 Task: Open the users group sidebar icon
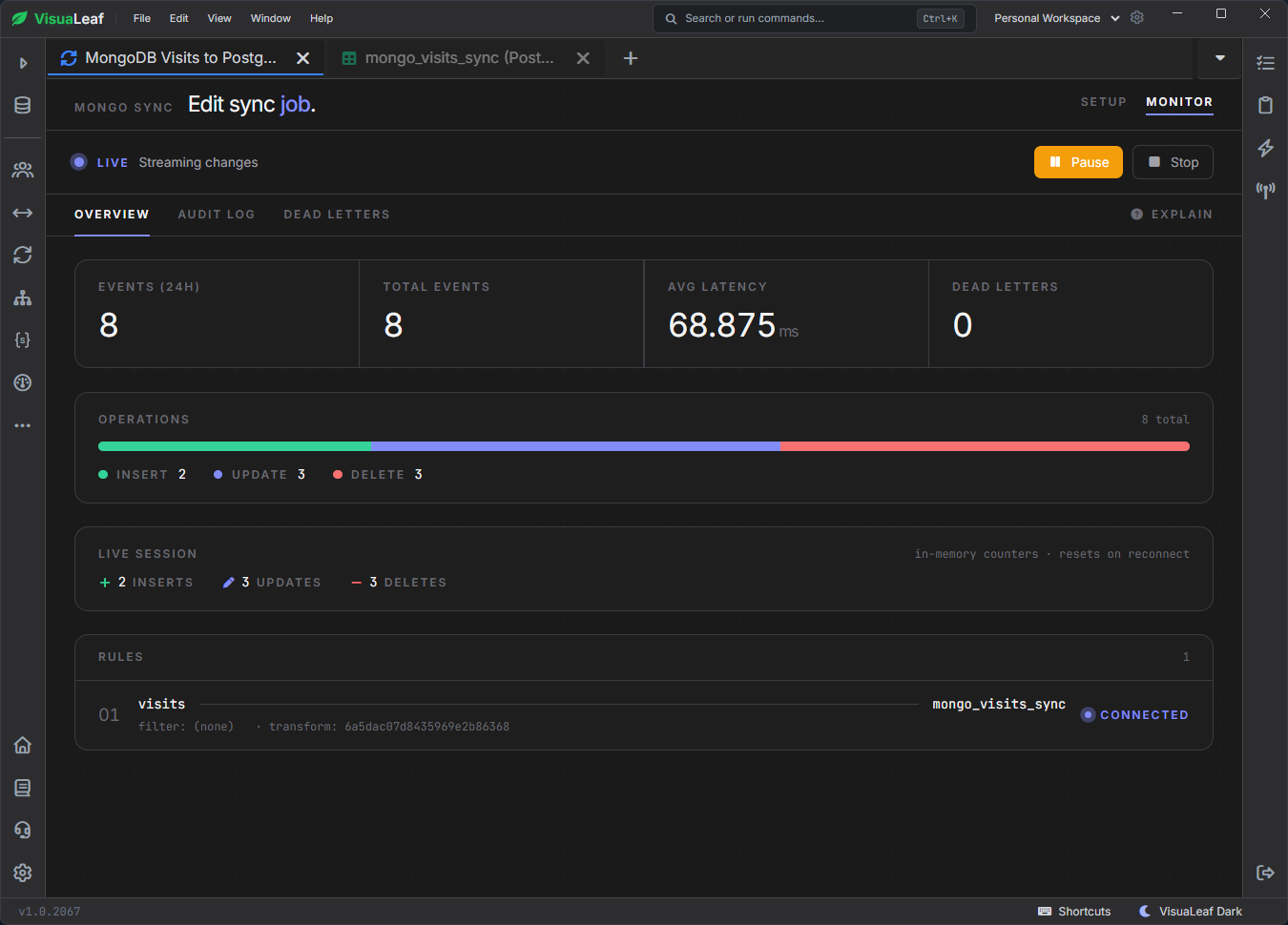[23, 170]
